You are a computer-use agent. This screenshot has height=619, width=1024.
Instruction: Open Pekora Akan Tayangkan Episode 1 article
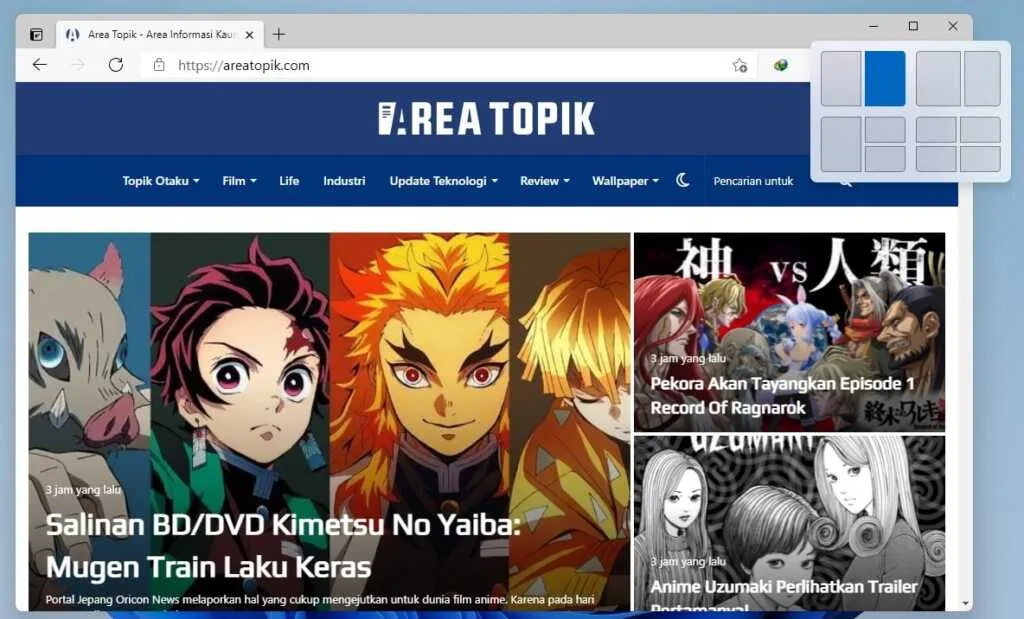coord(782,396)
